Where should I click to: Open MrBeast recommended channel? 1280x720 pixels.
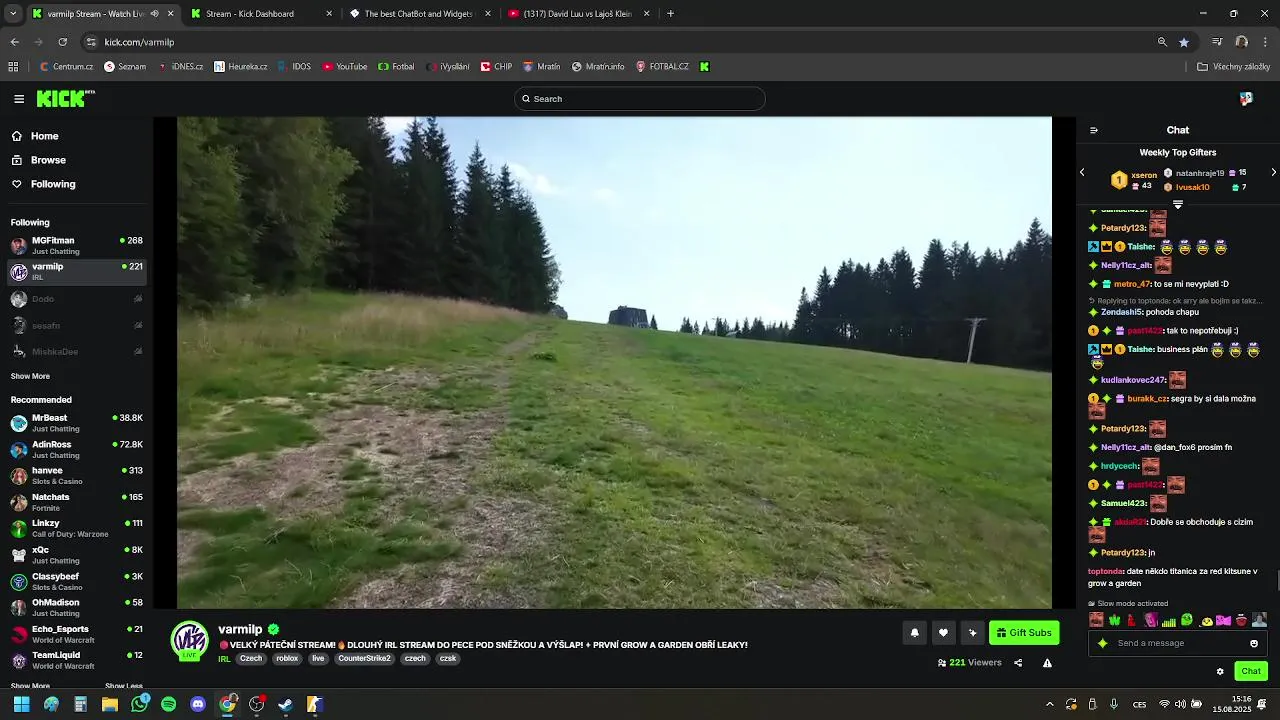click(76, 423)
